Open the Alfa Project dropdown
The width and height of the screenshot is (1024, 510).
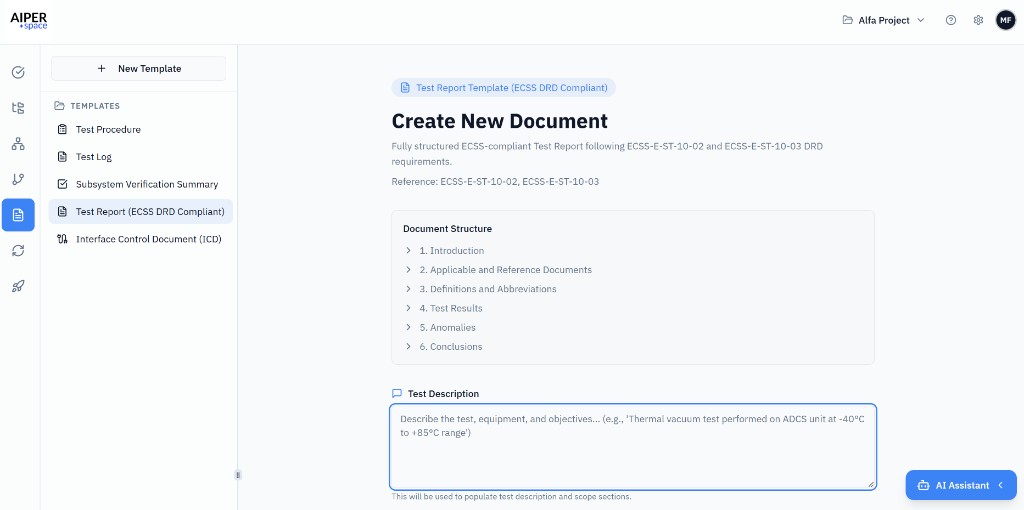[884, 20]
